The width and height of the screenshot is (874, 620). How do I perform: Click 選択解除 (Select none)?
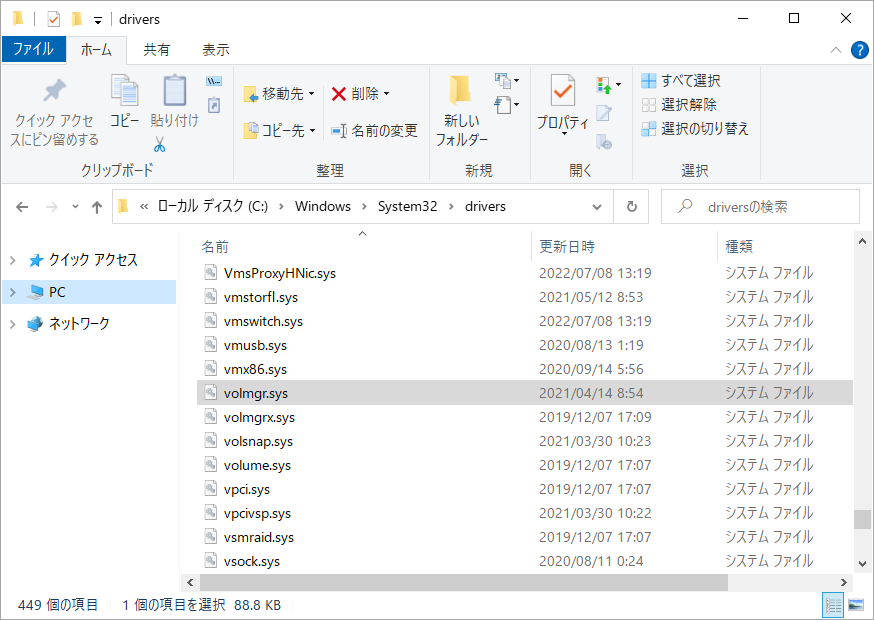coord(679,105)
